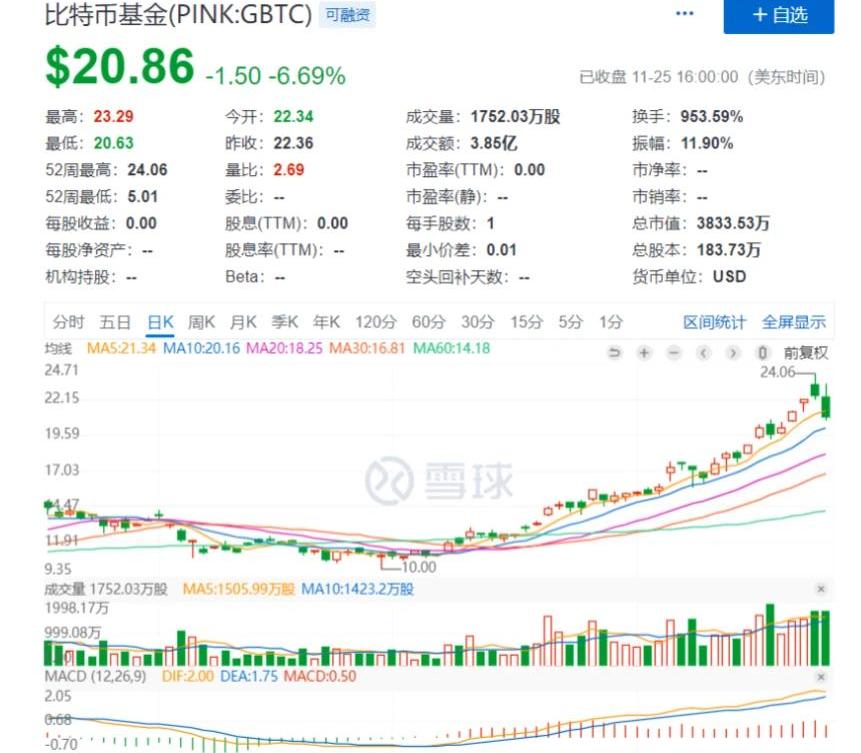Close the volume (成交量) indicator panel

click(821, 589)
